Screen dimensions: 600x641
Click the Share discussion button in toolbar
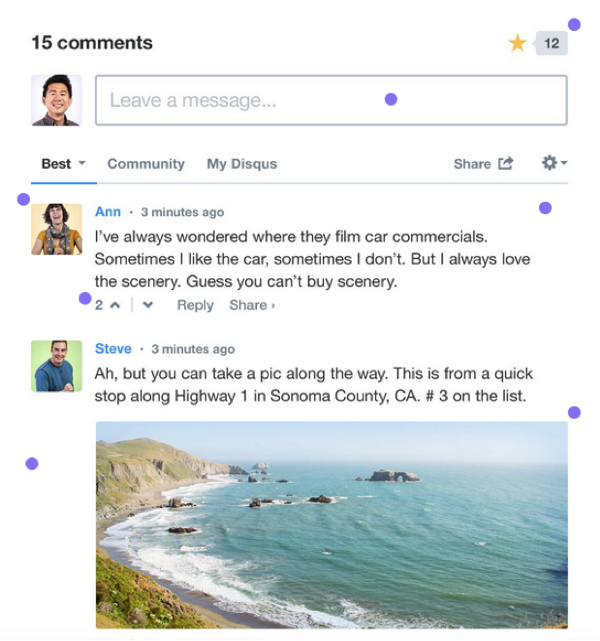pyautogui.click(x=484, y=164)
